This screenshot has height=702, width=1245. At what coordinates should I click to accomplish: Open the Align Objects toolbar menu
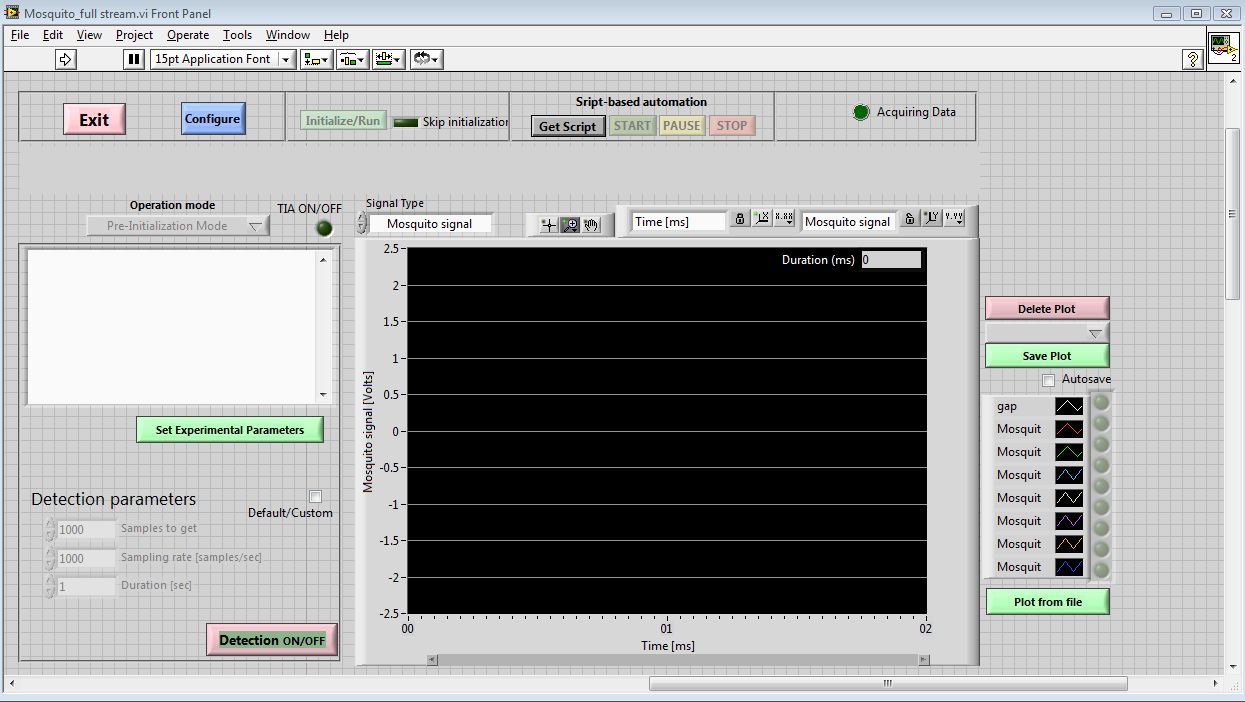[317, 59]
